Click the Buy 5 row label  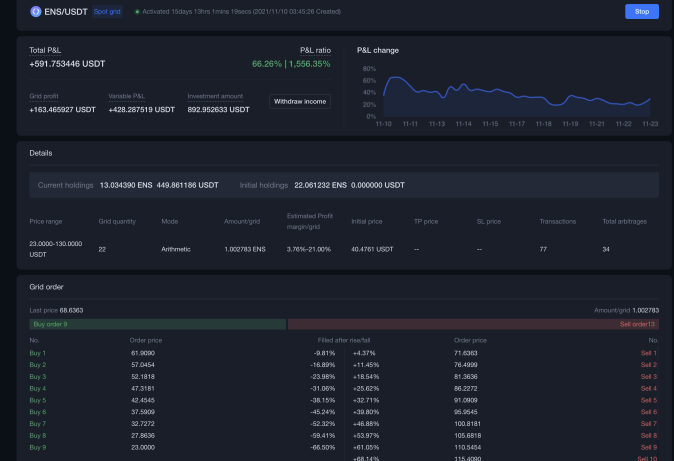[x=38, y=400]
